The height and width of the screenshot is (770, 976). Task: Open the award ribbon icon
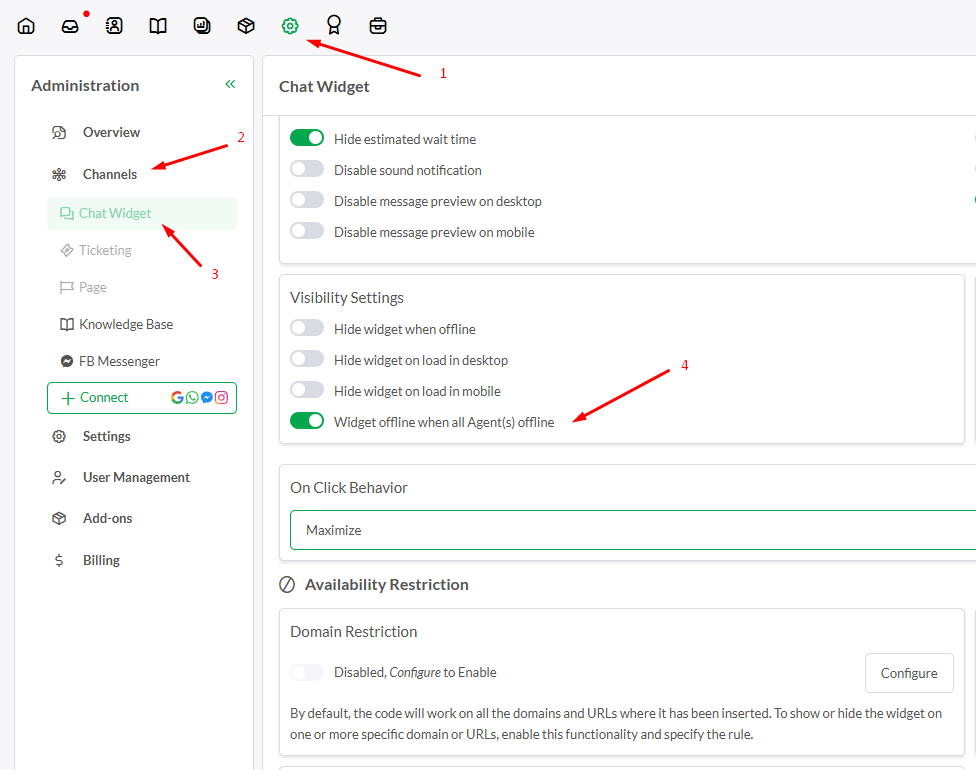pos(334,26)
